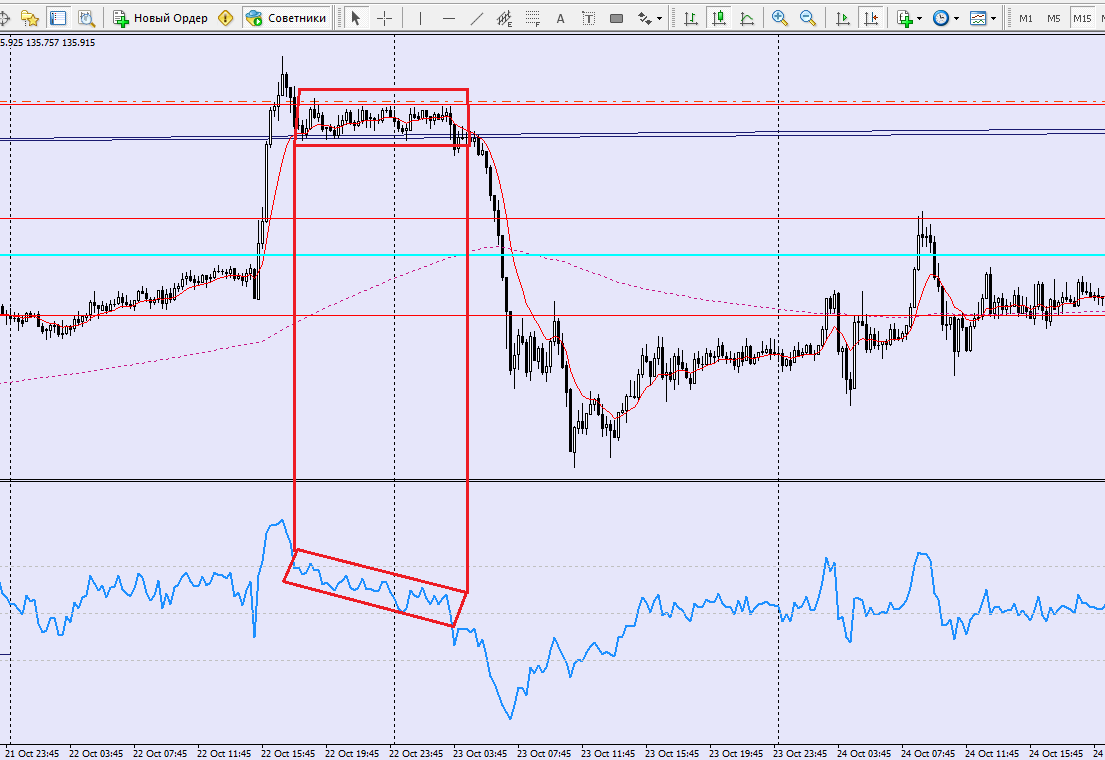Click time label 23 Oct 23:45

[801, 753]
